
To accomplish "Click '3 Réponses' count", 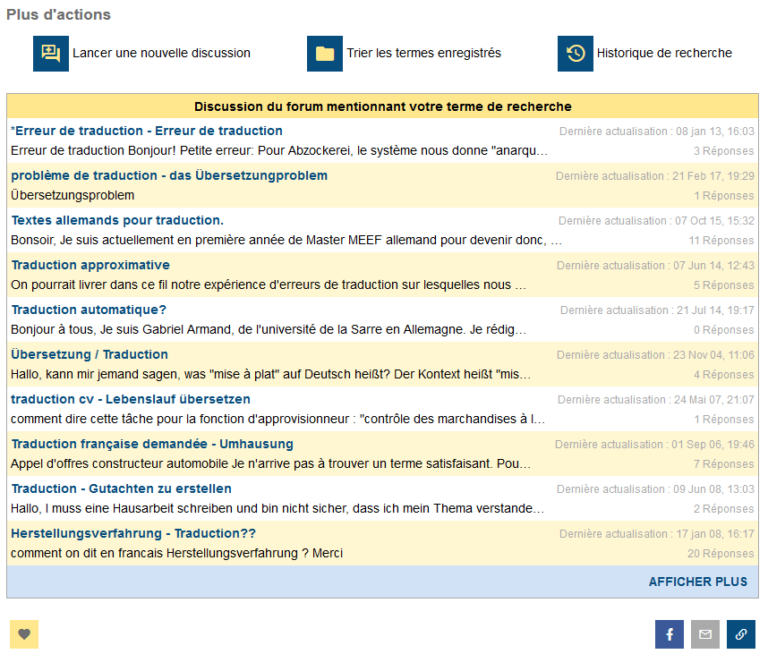I will pos(724,151).
